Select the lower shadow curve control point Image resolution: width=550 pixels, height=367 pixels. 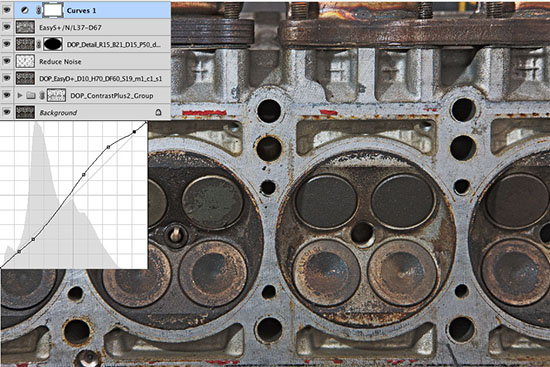pos(33,239)
